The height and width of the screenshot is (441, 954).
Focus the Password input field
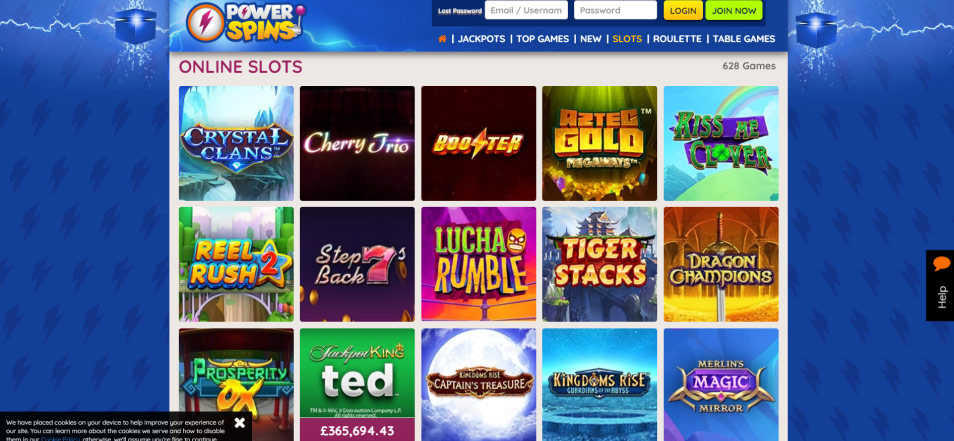615,10
